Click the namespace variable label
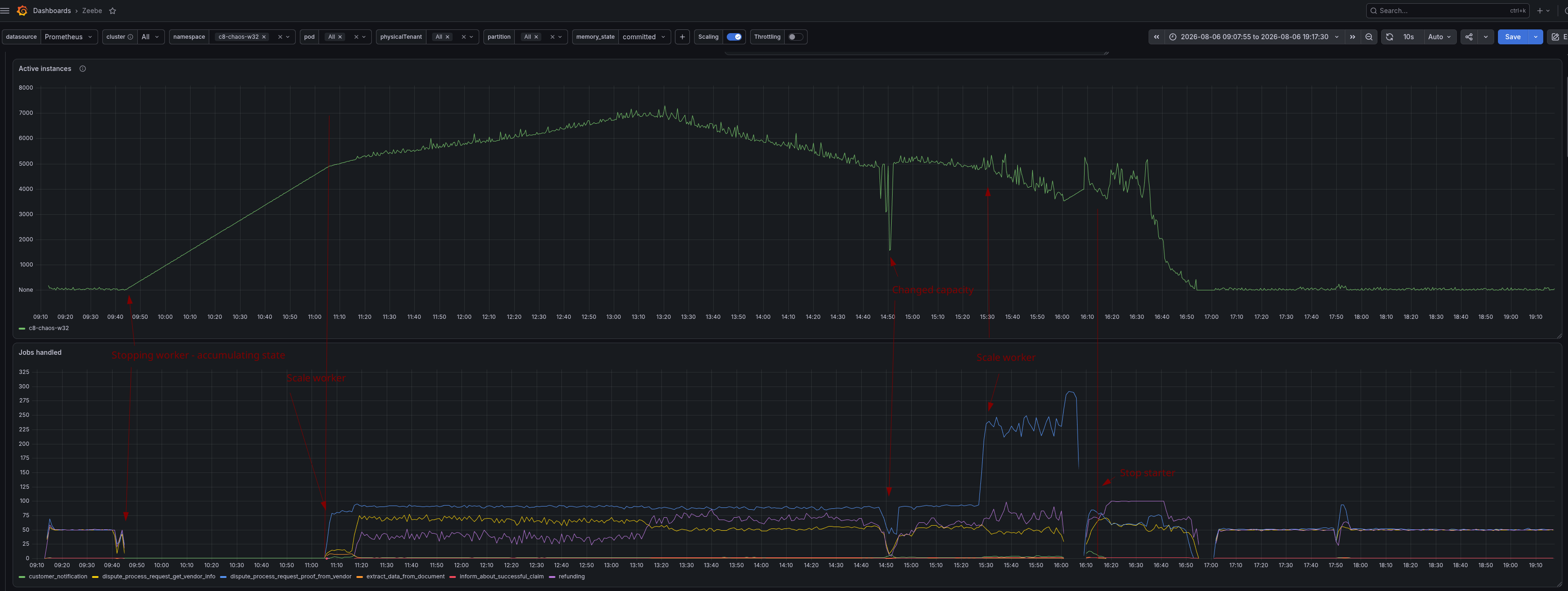The image size is (1568, 591). click(189, 37)
